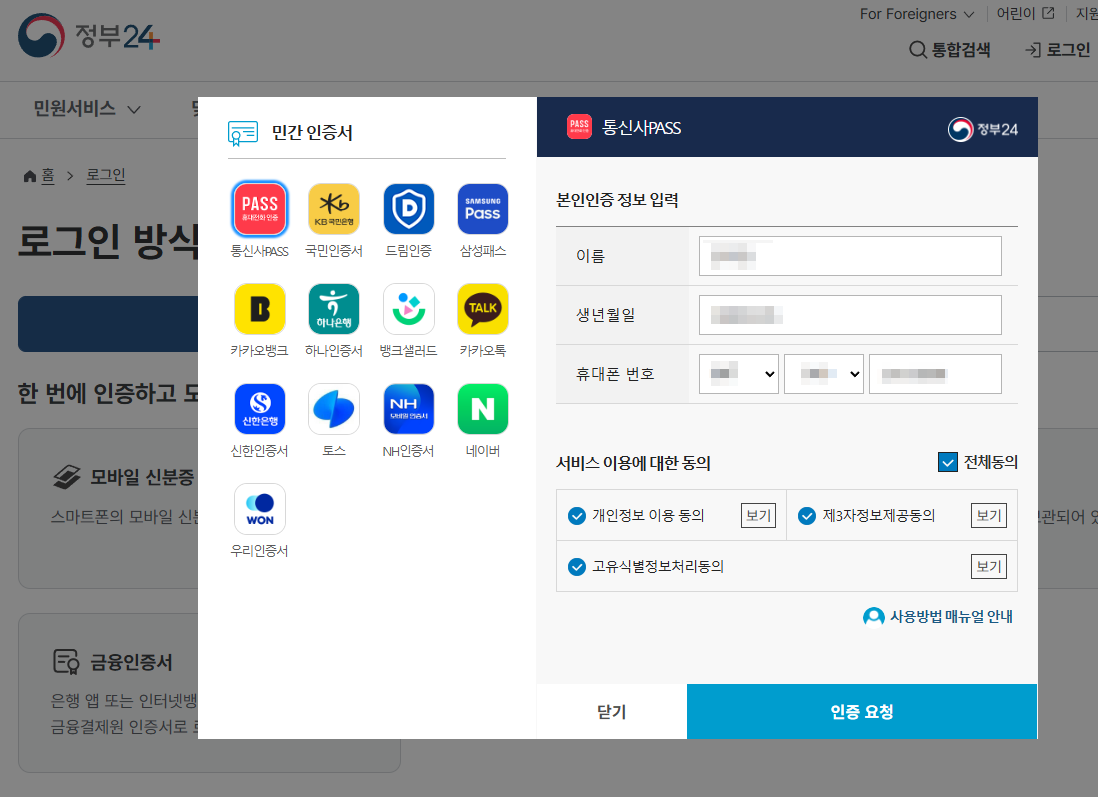Select the 통신사PASS certificate icon
The height and width of the screenshot is (797, 1098).
coord(260,209)
